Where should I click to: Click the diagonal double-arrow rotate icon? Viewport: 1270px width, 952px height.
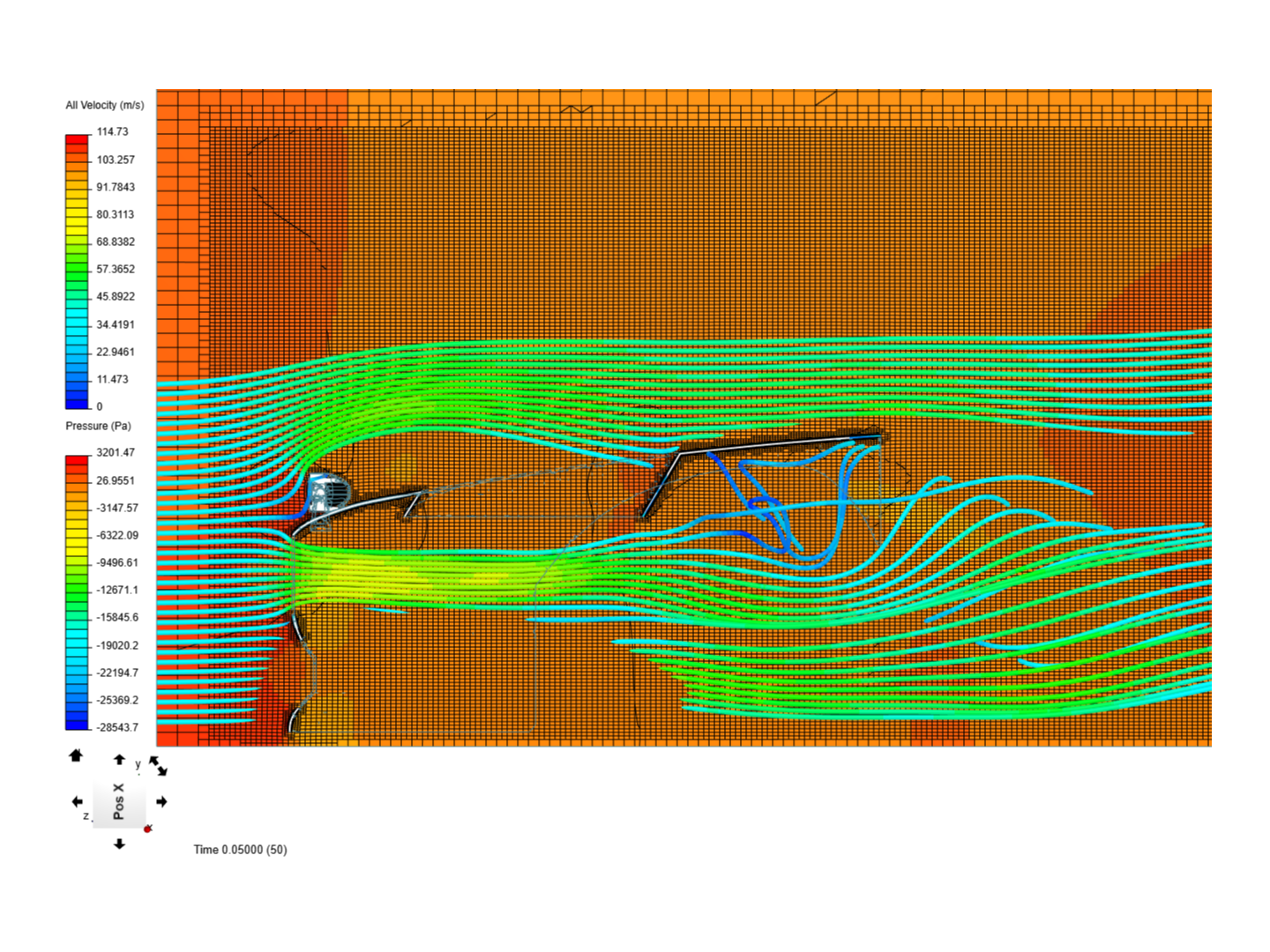coord(158,765)
